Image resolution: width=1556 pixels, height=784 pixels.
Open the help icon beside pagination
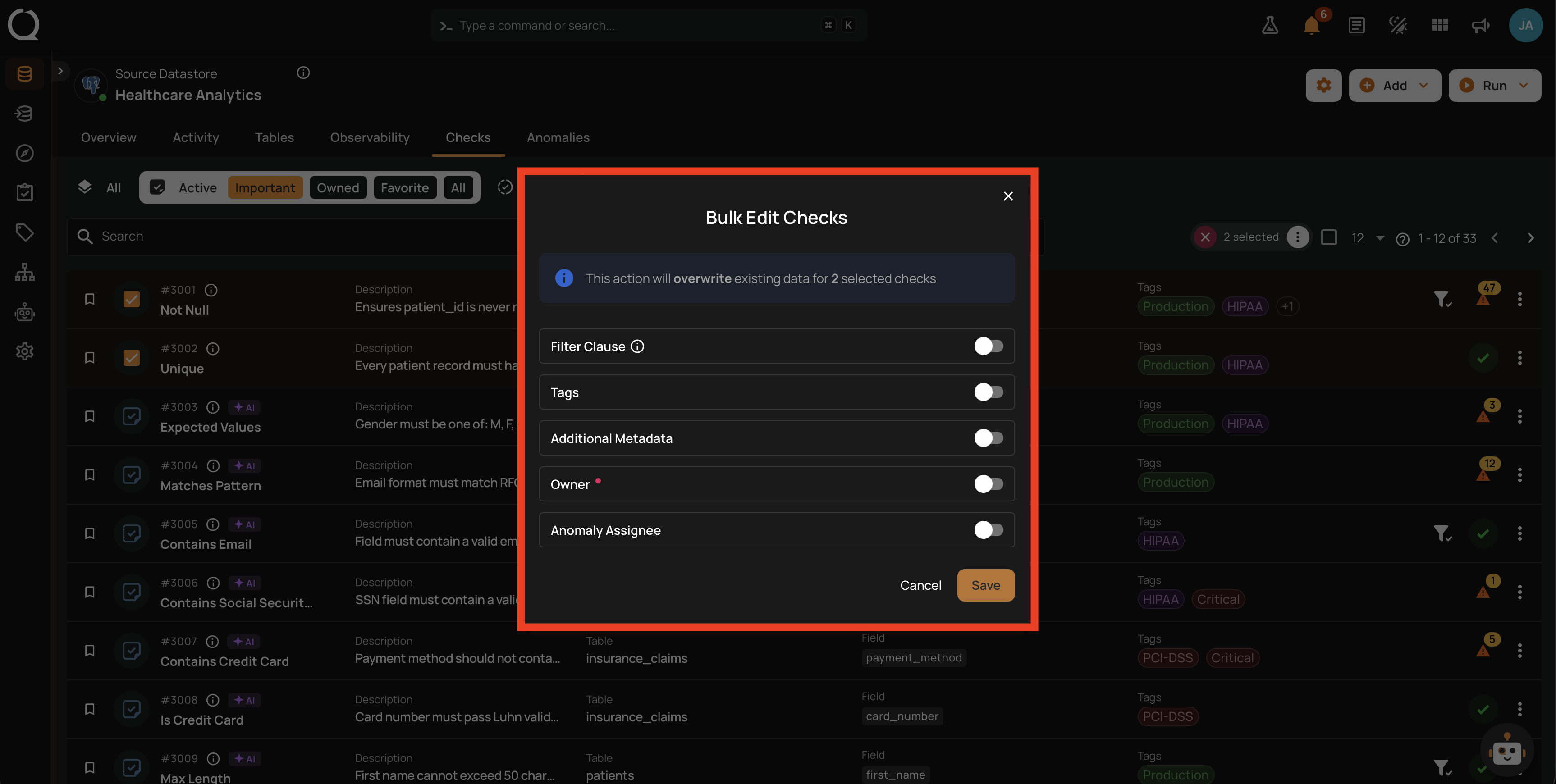(1403, 239)
